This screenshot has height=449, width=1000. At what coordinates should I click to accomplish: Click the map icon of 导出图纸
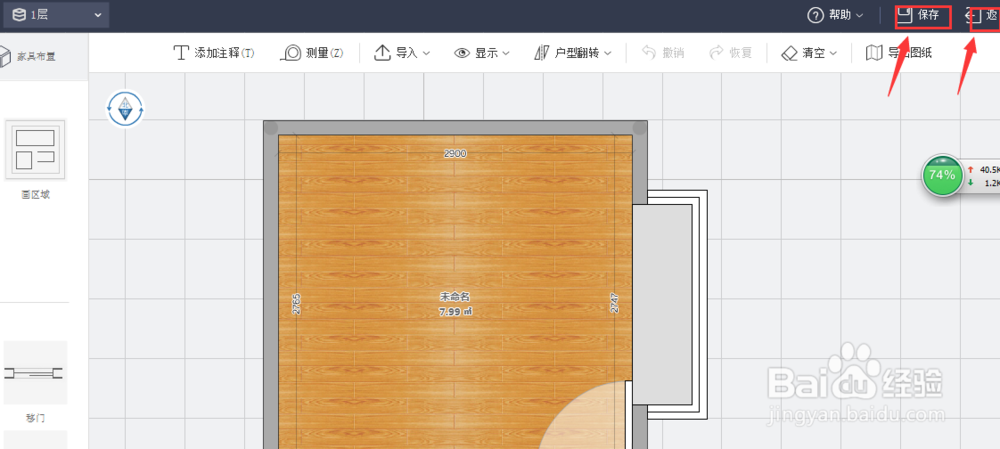(x=874, y=53)
